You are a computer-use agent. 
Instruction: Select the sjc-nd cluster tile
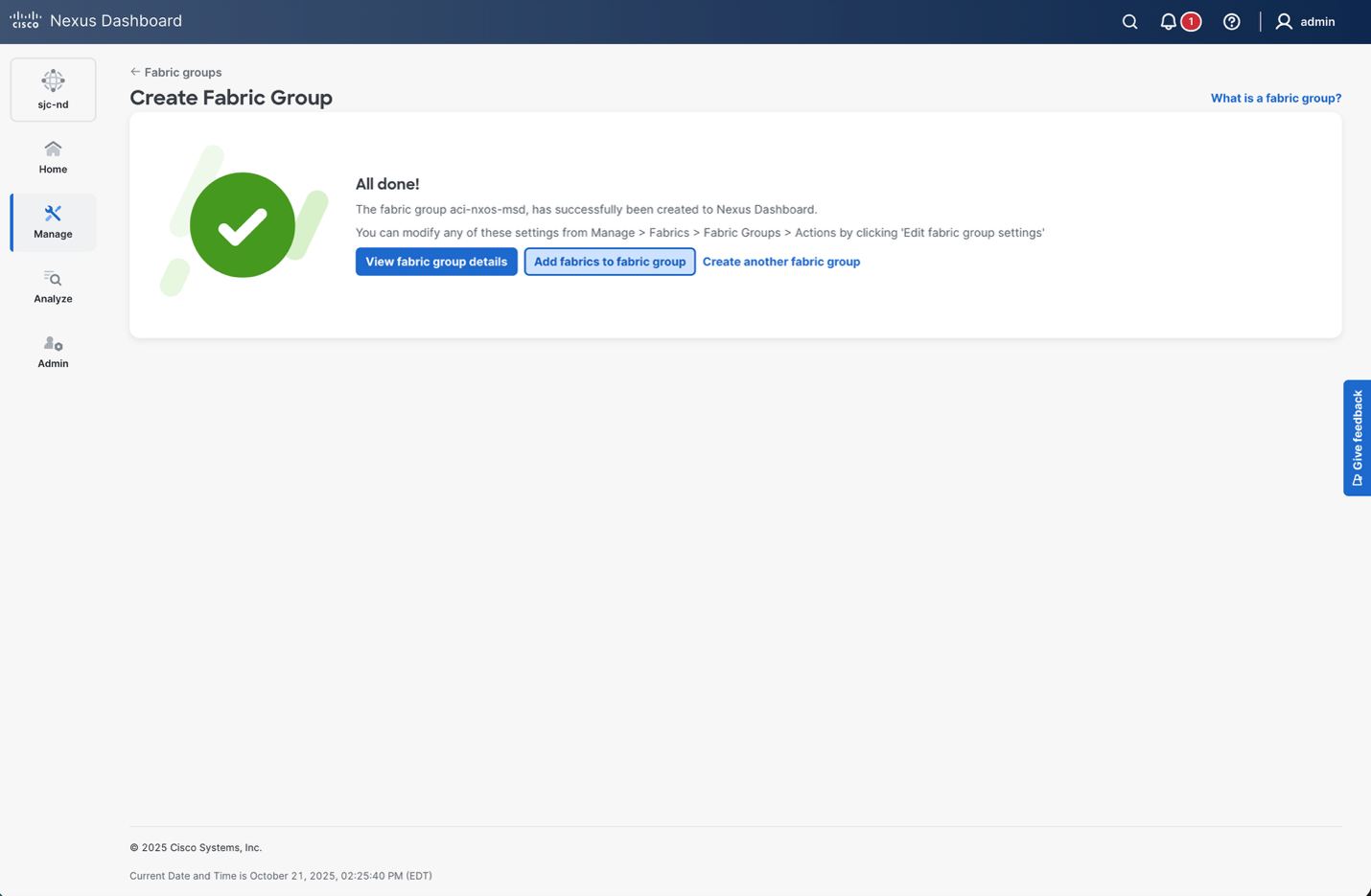point(53,89)
